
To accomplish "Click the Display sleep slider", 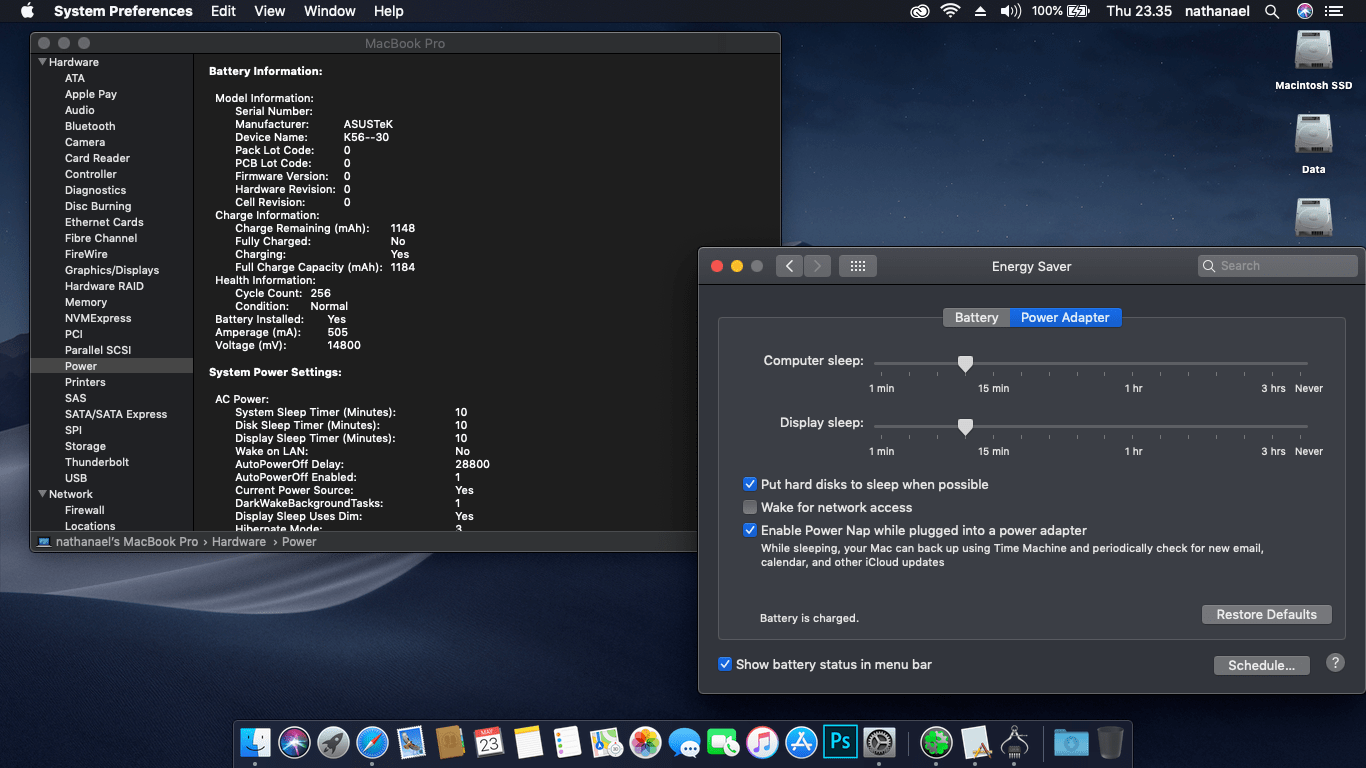I will click(1090, 426).
